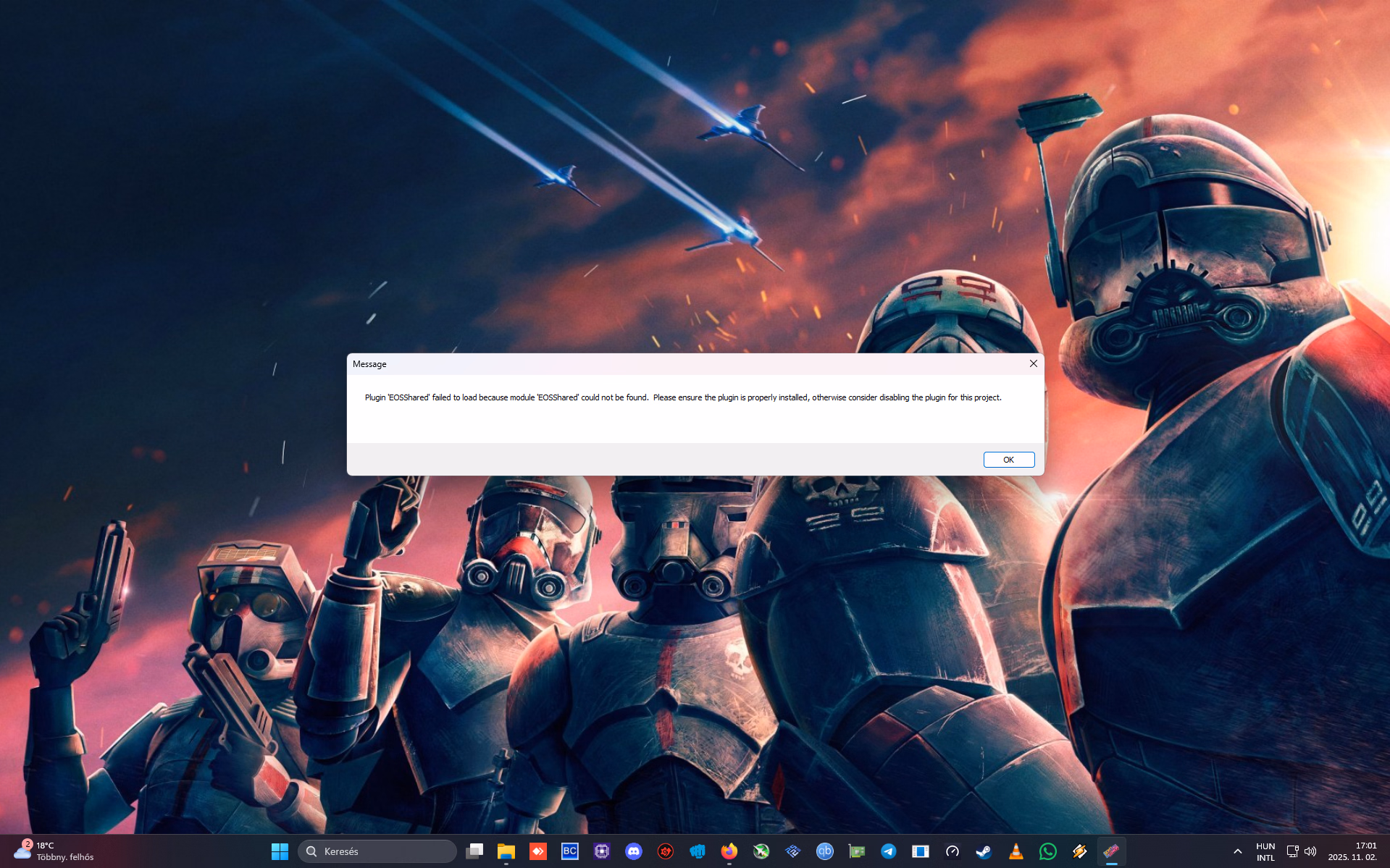Open Steam from the taskbar
Image resolution: width=1390 pixels, height=868 pixels.
[984, 851]
